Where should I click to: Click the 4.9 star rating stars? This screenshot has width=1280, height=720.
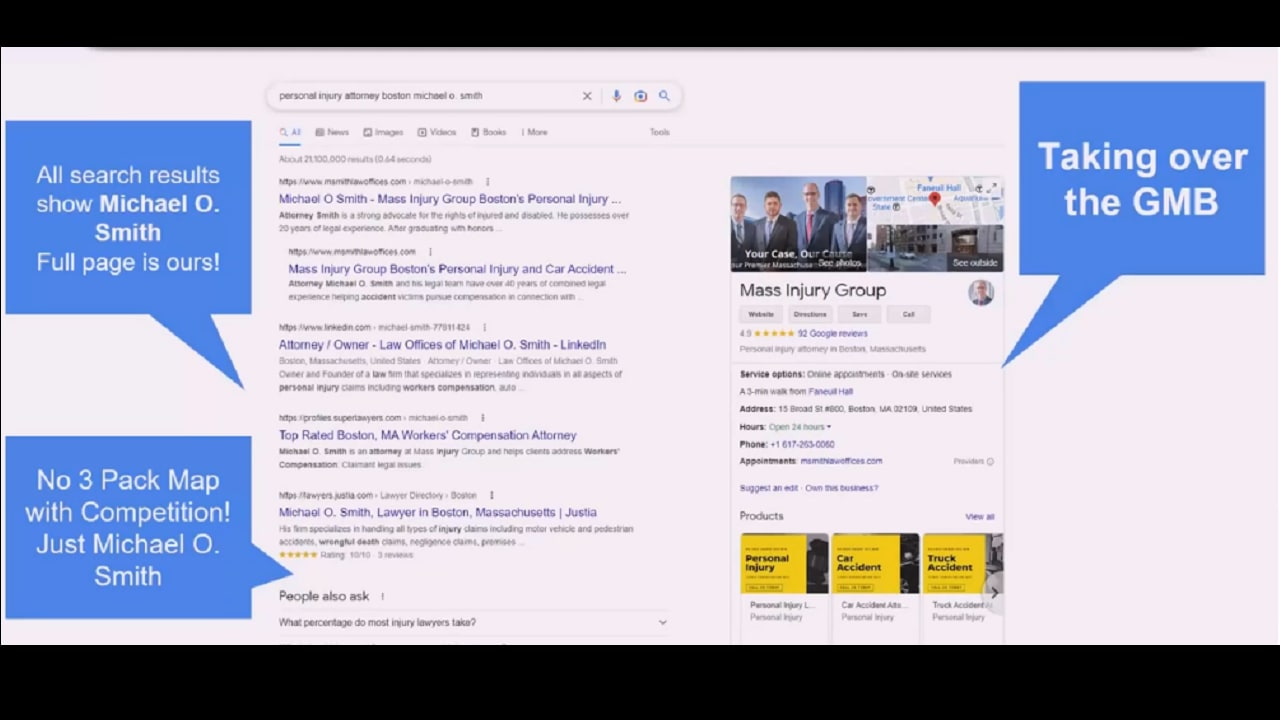click(x=772, y=333)
